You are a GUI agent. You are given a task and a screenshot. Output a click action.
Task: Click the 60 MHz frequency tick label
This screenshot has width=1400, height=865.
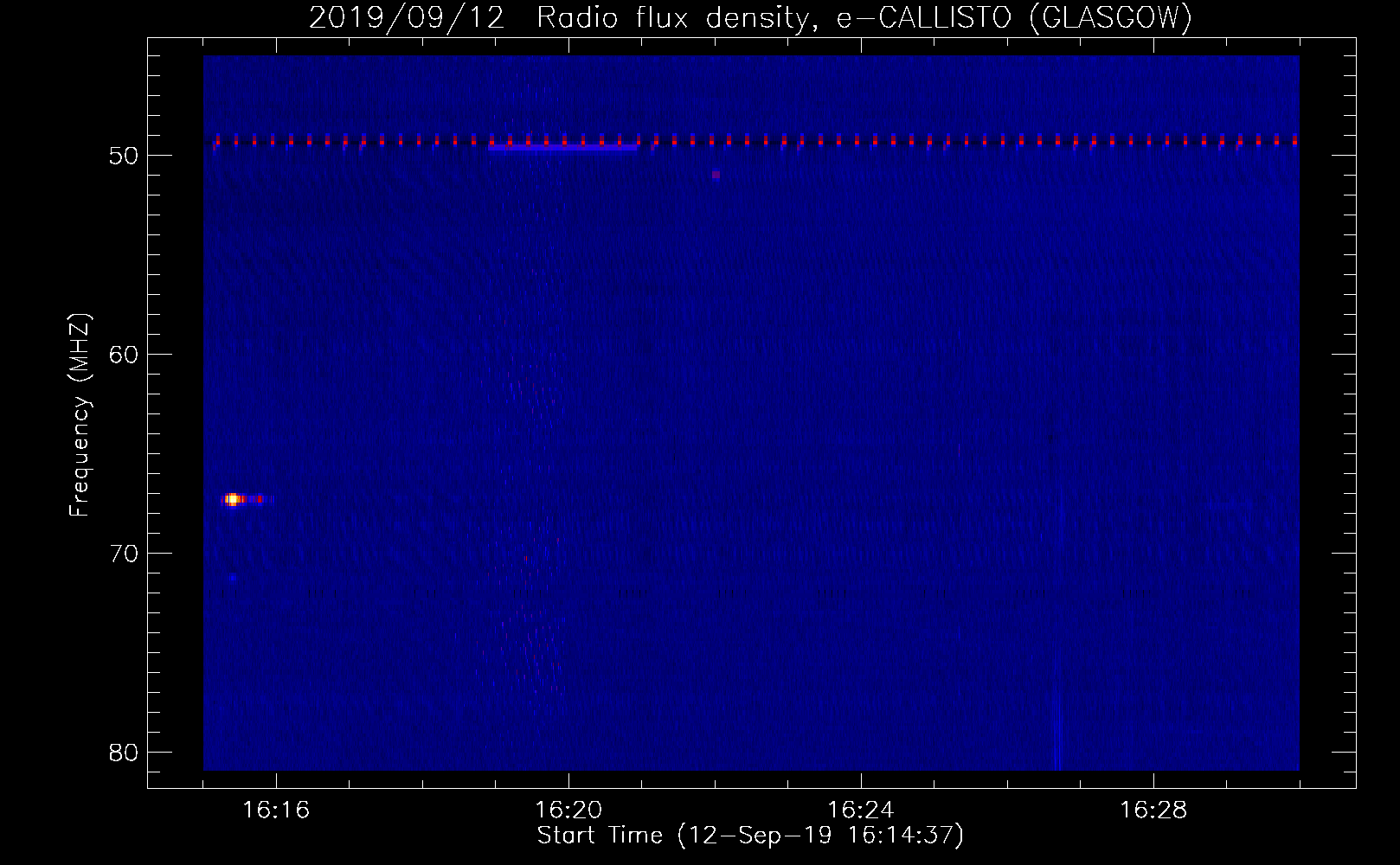point(124,355)
